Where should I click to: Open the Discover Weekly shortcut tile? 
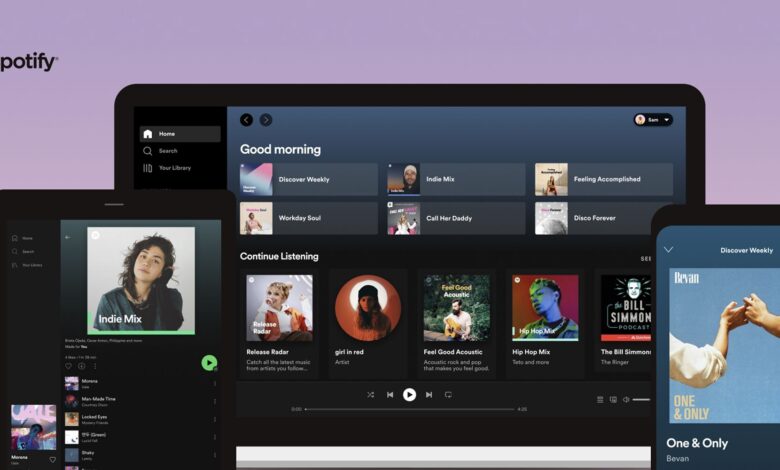[308, 179]
